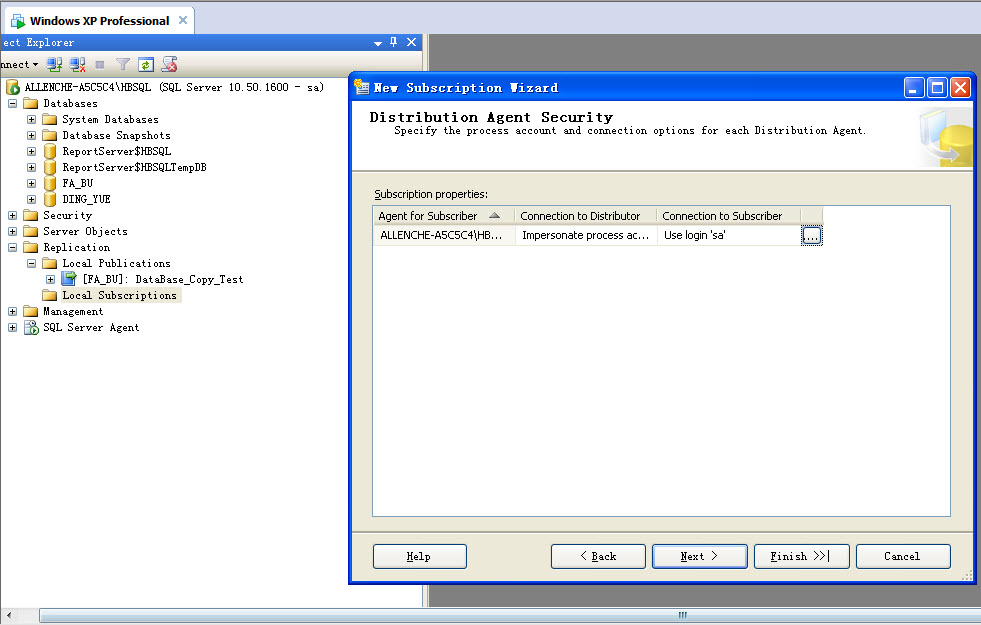Select '[FA_BU]: DataBase_Copy_Test' tree item label
The width and height of the screenshot is (981, 625).
coord(163,279)
